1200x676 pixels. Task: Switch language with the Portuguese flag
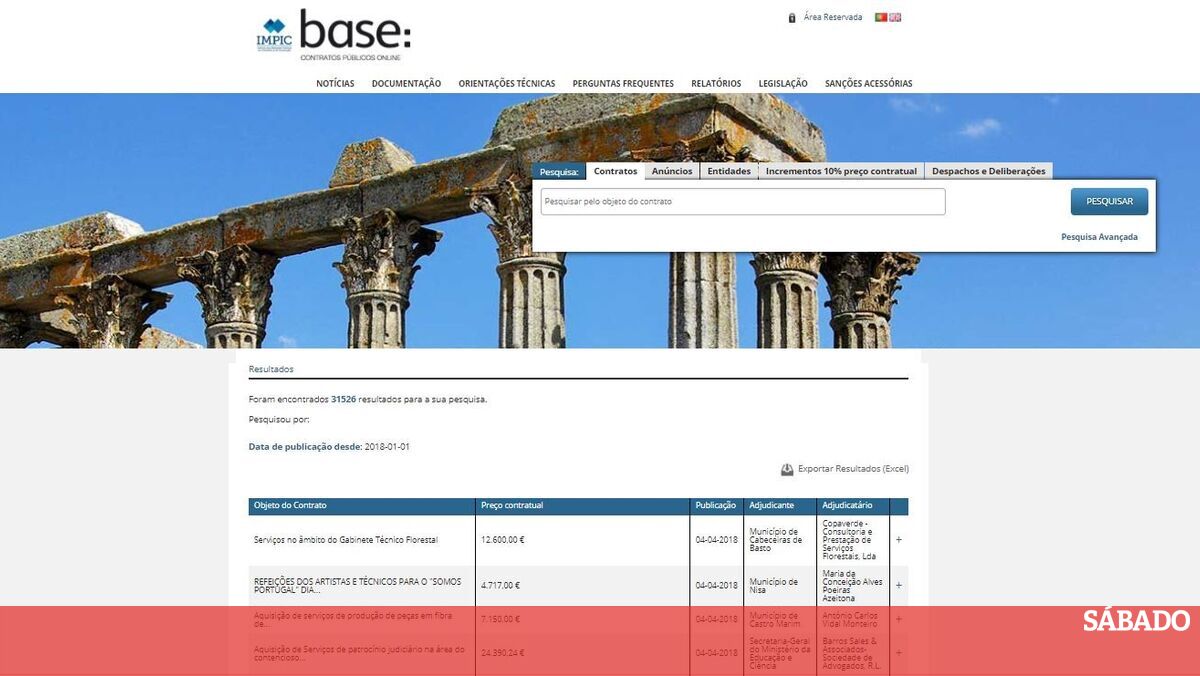(881, 17)
